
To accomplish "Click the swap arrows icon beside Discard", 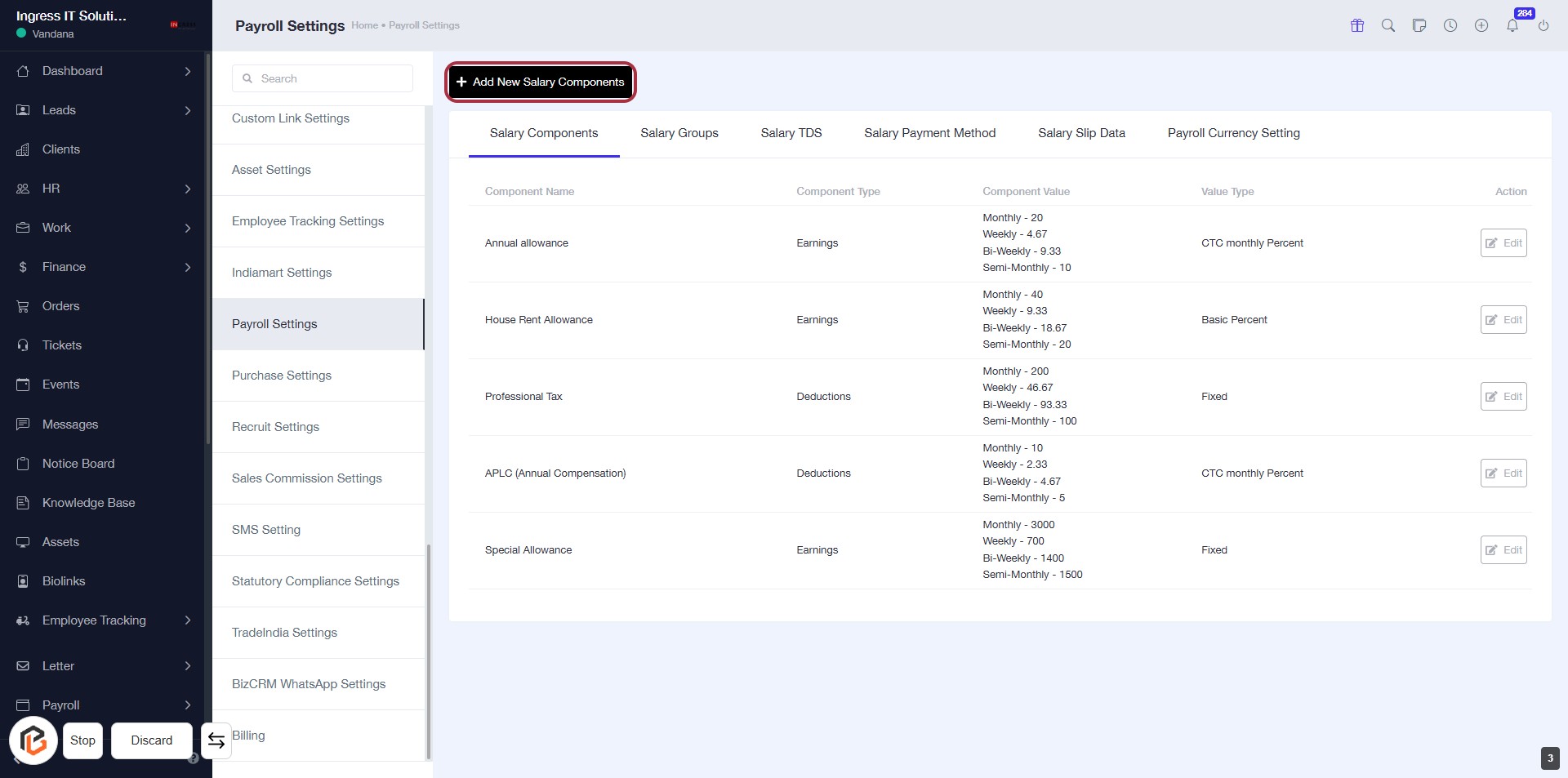I will tap(216, 740).
